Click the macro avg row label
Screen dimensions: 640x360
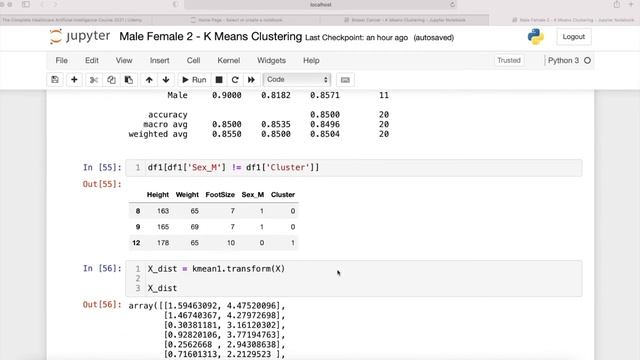click(165, 124)
